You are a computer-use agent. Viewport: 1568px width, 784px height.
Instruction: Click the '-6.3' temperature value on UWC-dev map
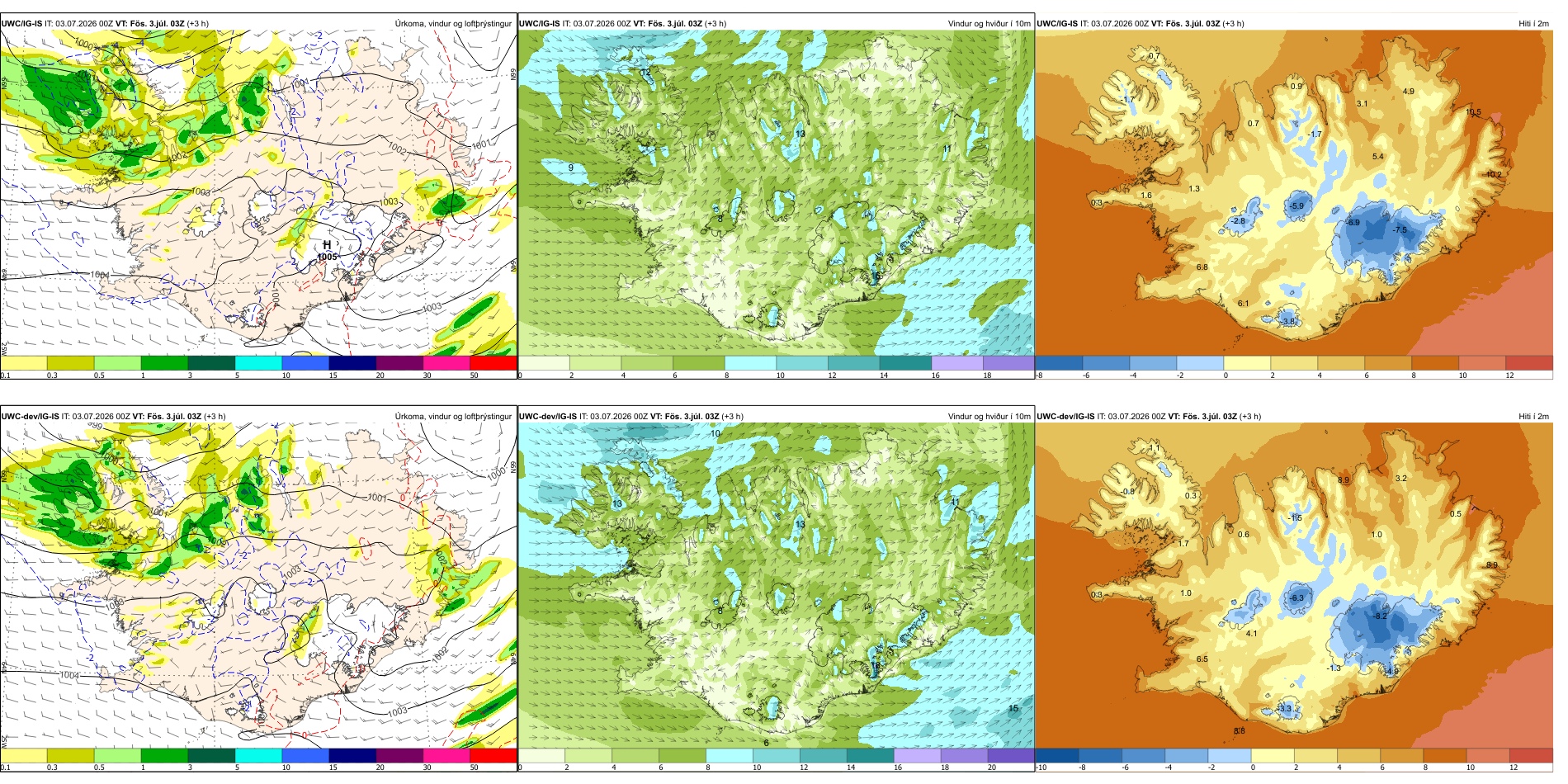pos(1296,598)
